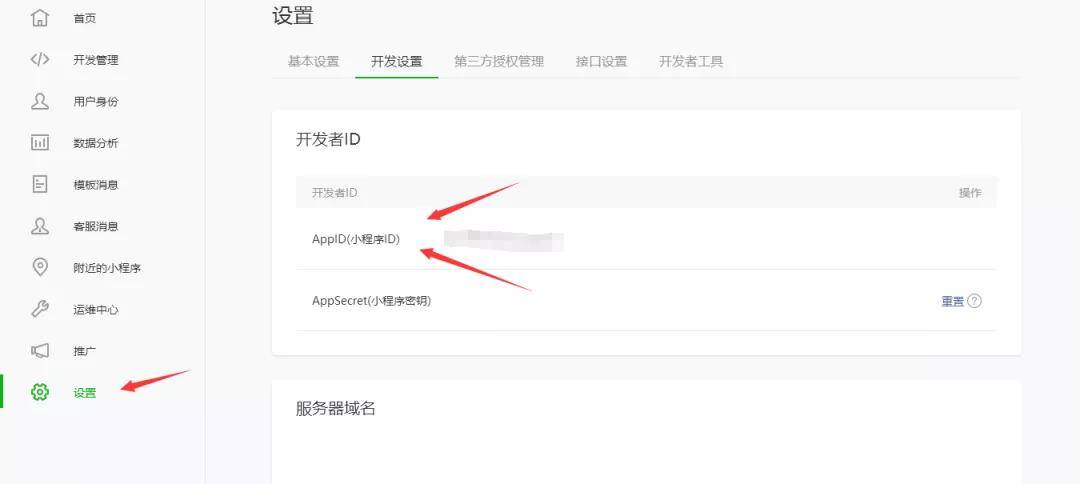
Task: Select 数据分析 text in the sidebar
Action: coord(96,143)
